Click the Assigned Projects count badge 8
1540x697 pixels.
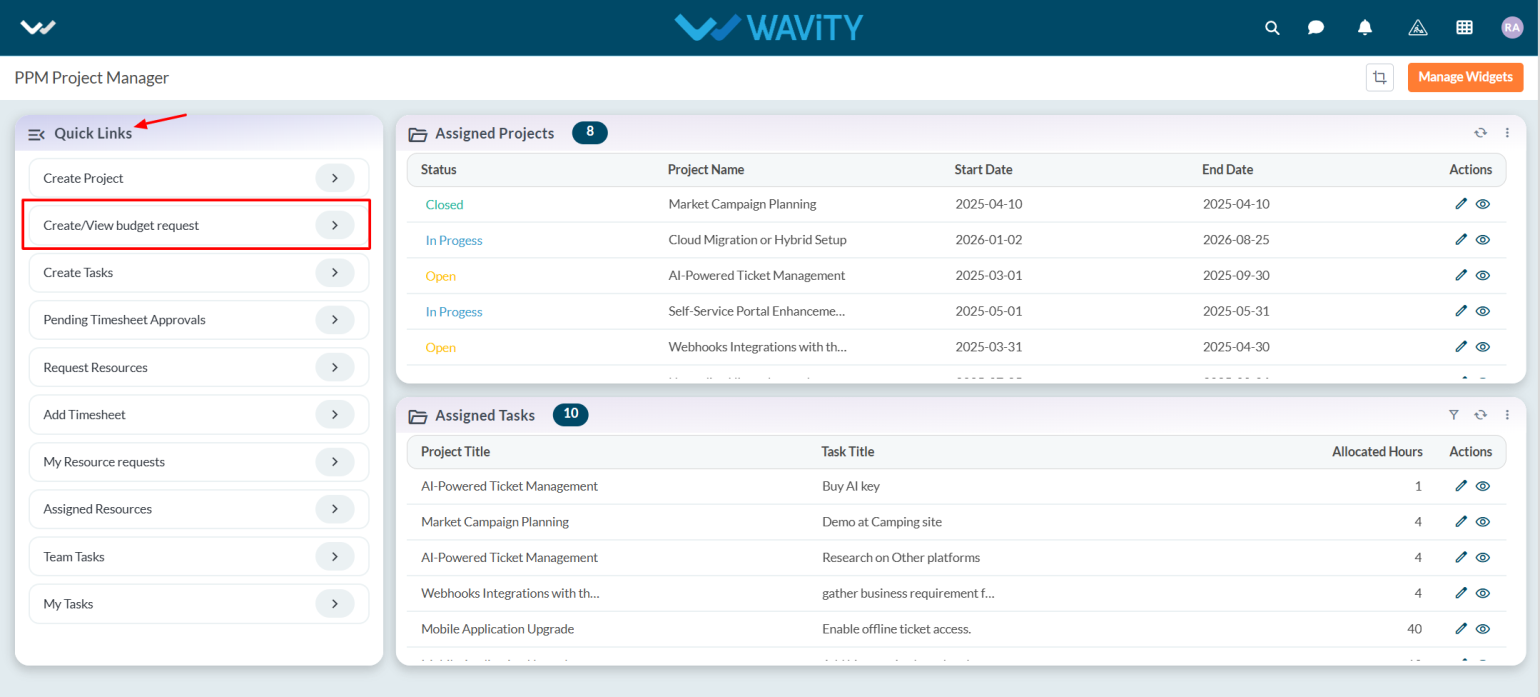590,132
